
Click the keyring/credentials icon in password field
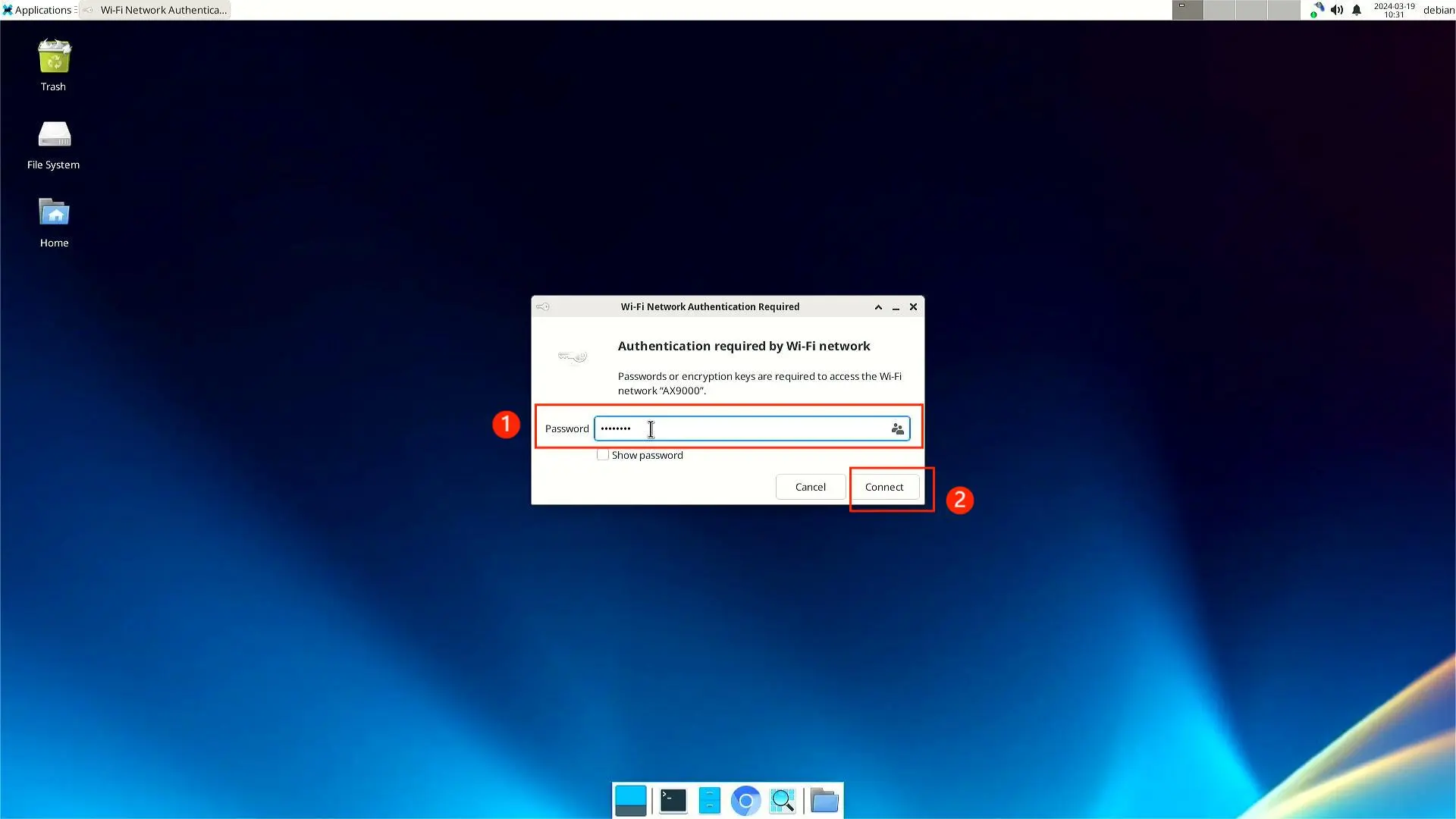pyautogui.click(x=896, y=428)
